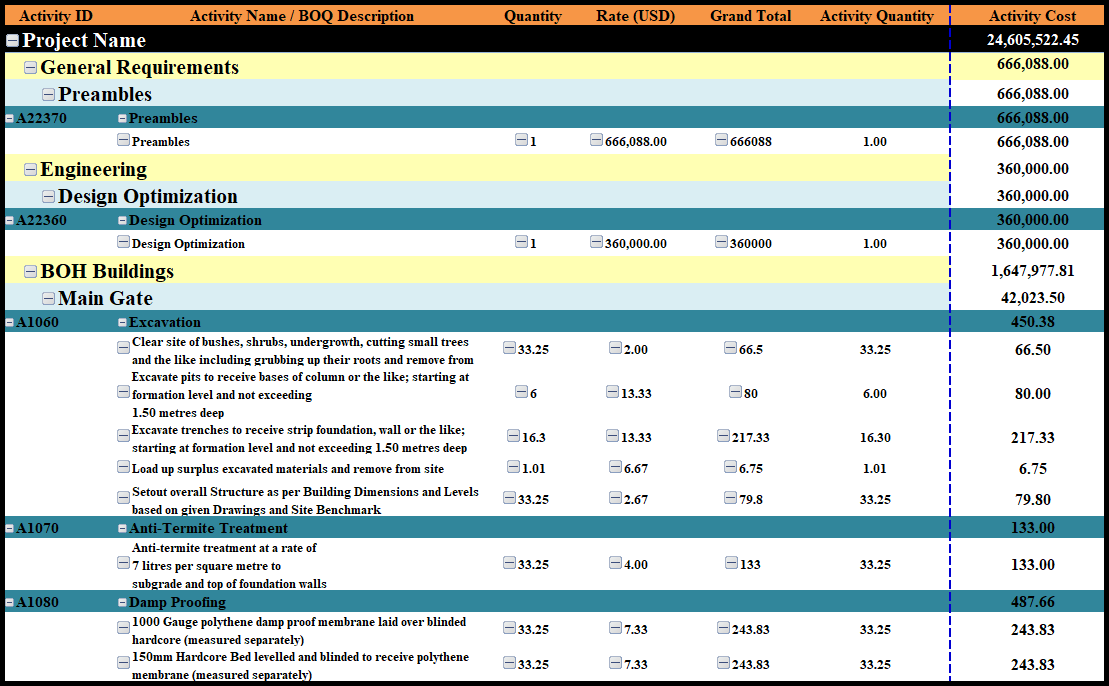This screenshot has height=686, width=1109.
Task: Collapse the Main Gate subgroup
Action: [48, 298]
